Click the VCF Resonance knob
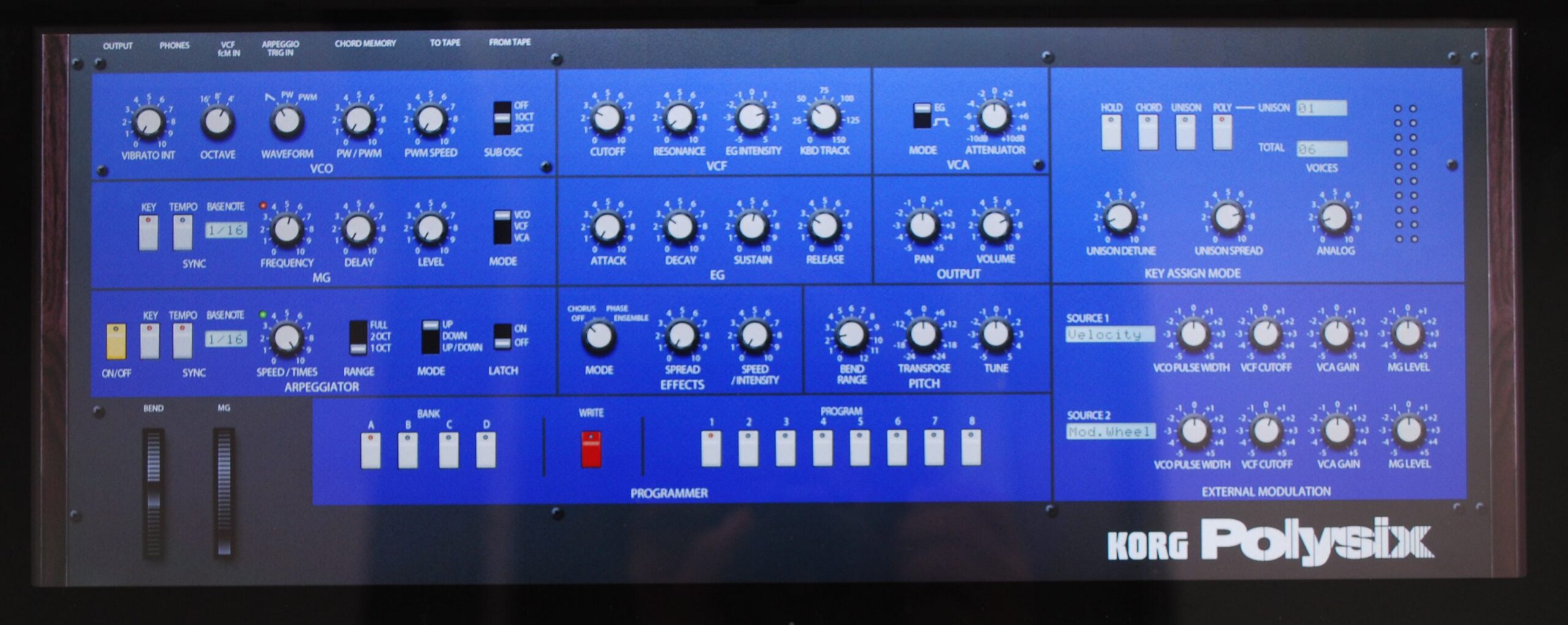Viewport: 1568px width, 625px height. pos(679,118)
